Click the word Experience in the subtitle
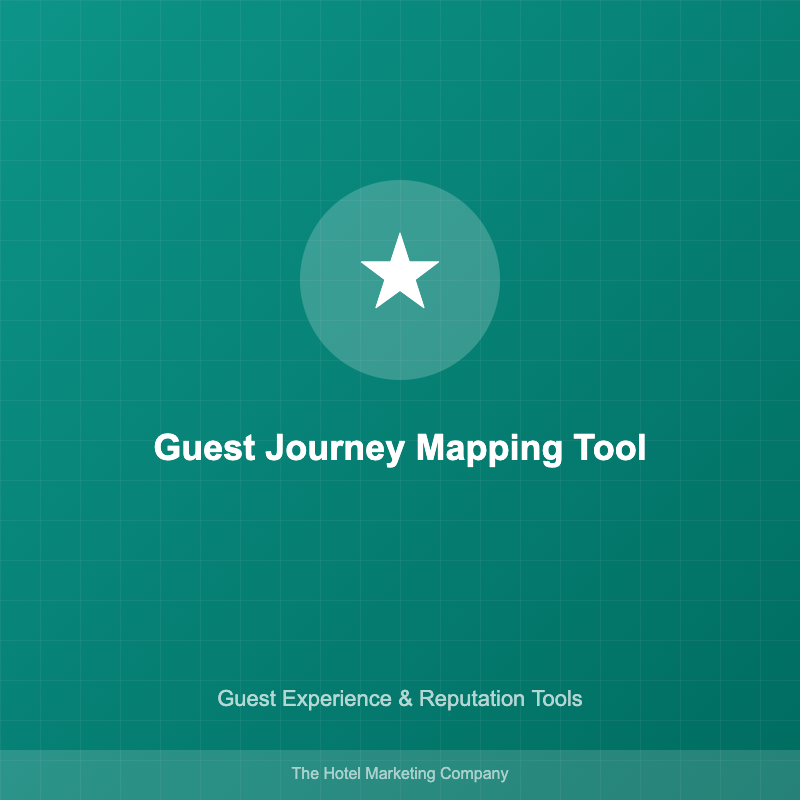The image size is (800, 800). (337, 699)
